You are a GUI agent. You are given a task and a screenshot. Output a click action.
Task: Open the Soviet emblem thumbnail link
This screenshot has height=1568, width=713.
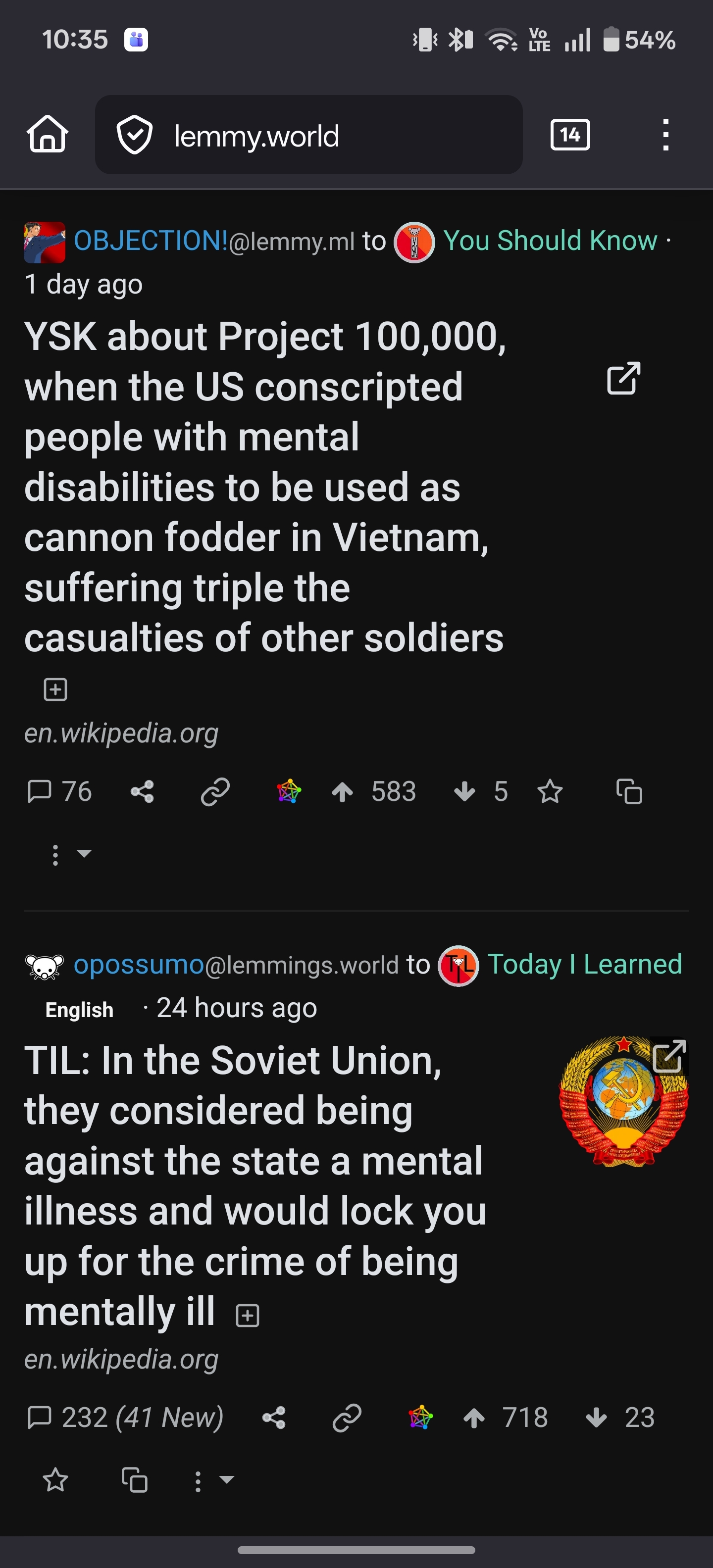(x=623, y=1101)
